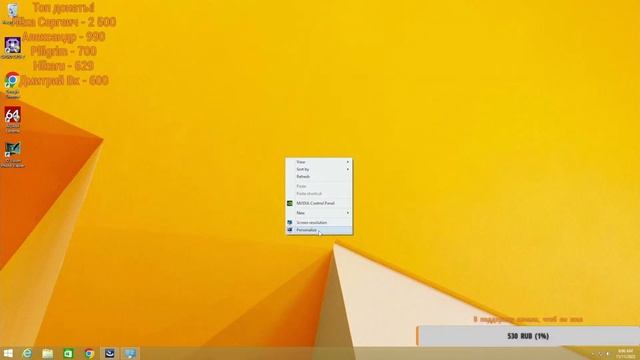640x360 pixels.
Task: Open the Recycle Bin desktop icon
Action: pyautogui.click(x=13, y=12)
